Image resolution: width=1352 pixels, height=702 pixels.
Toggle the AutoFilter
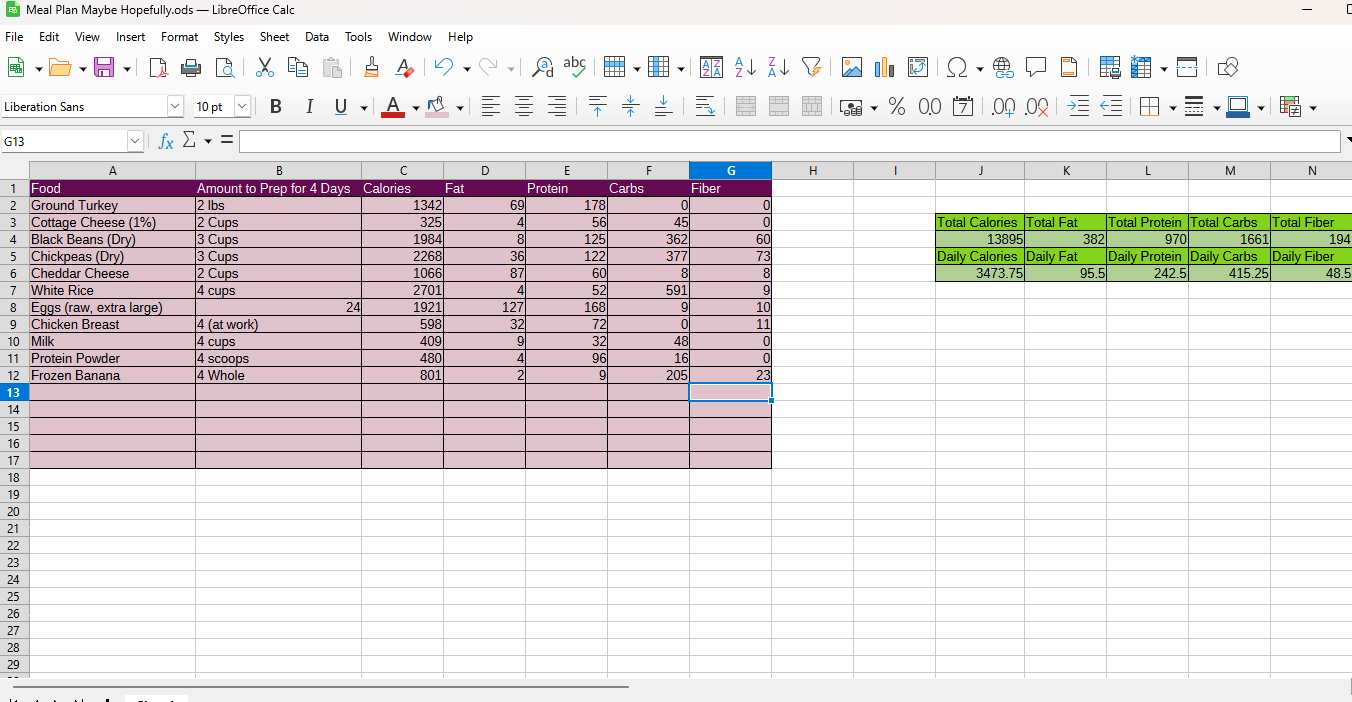(811, 67)
